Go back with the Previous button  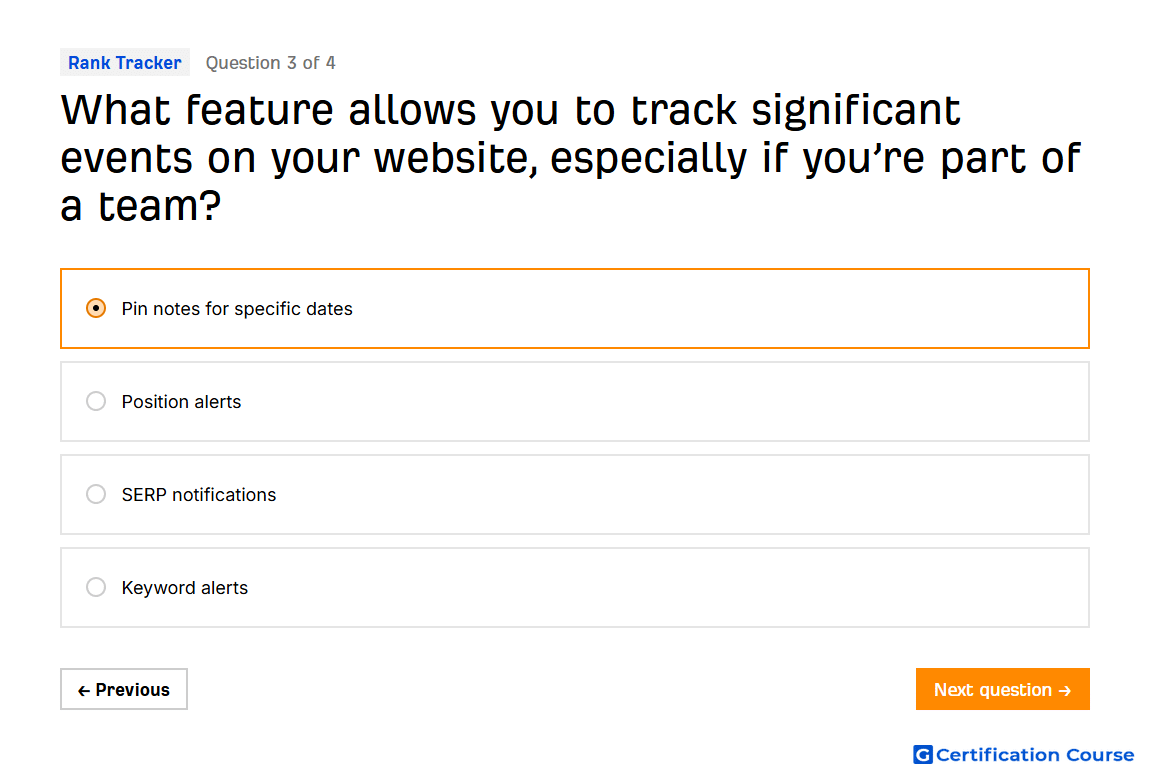point(124,689)
